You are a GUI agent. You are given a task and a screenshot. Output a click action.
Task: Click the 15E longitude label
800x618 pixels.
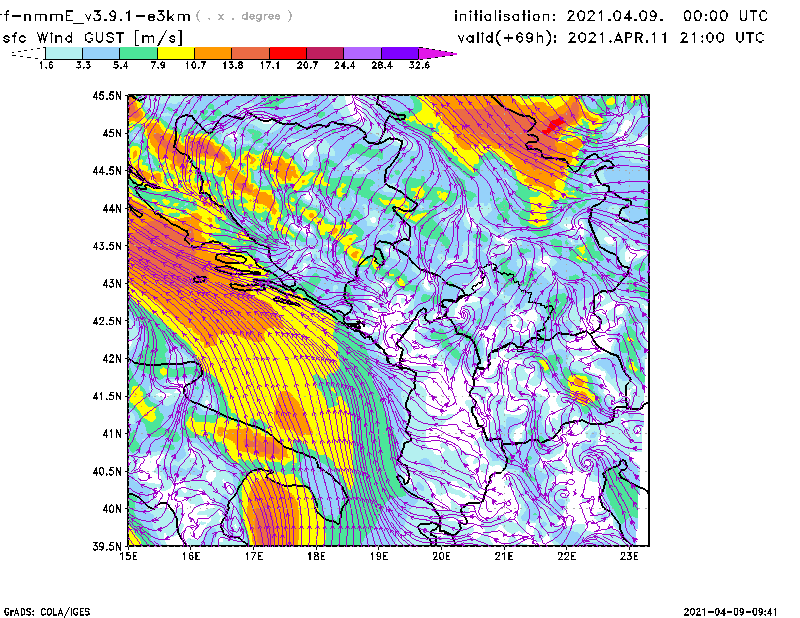click(128, 556)
